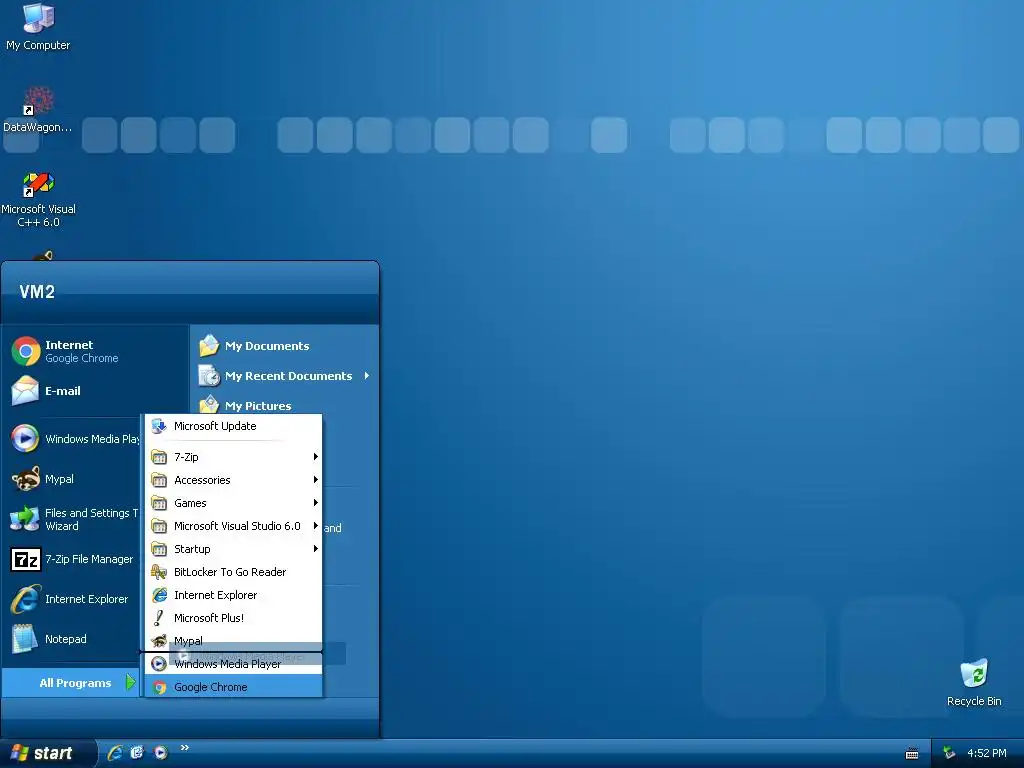Click the 4:52 PM clock

[987, 753]
